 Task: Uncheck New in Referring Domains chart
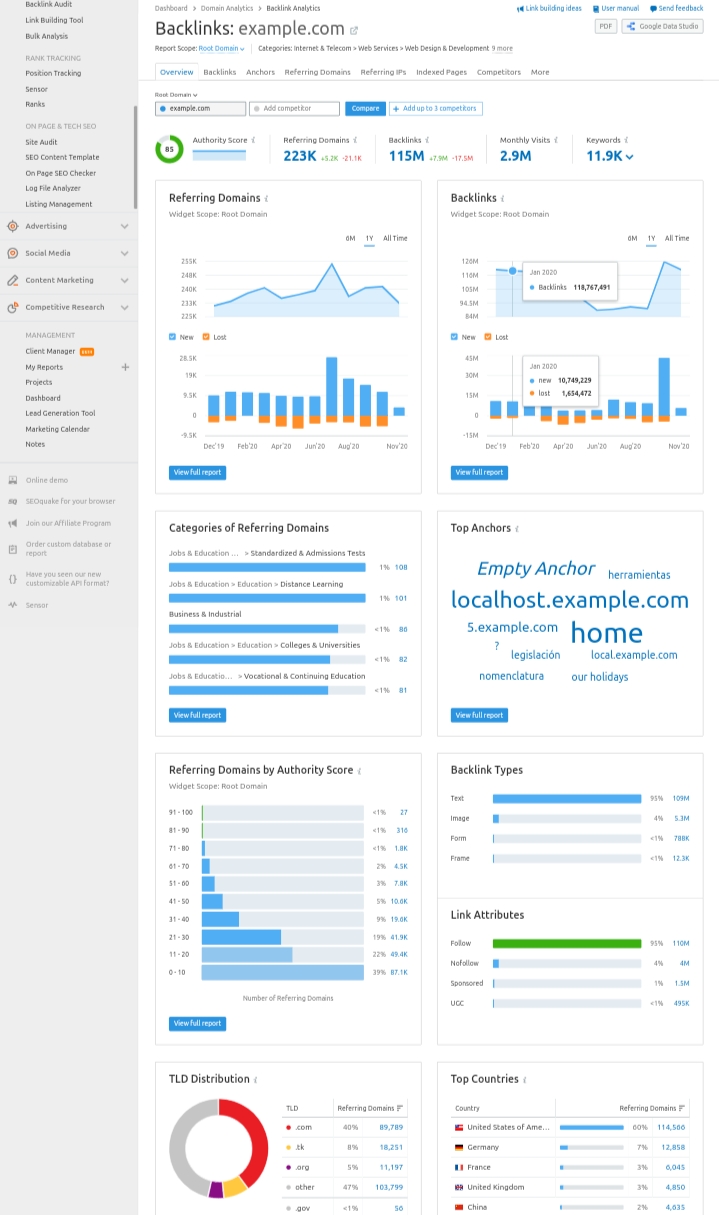173,337
